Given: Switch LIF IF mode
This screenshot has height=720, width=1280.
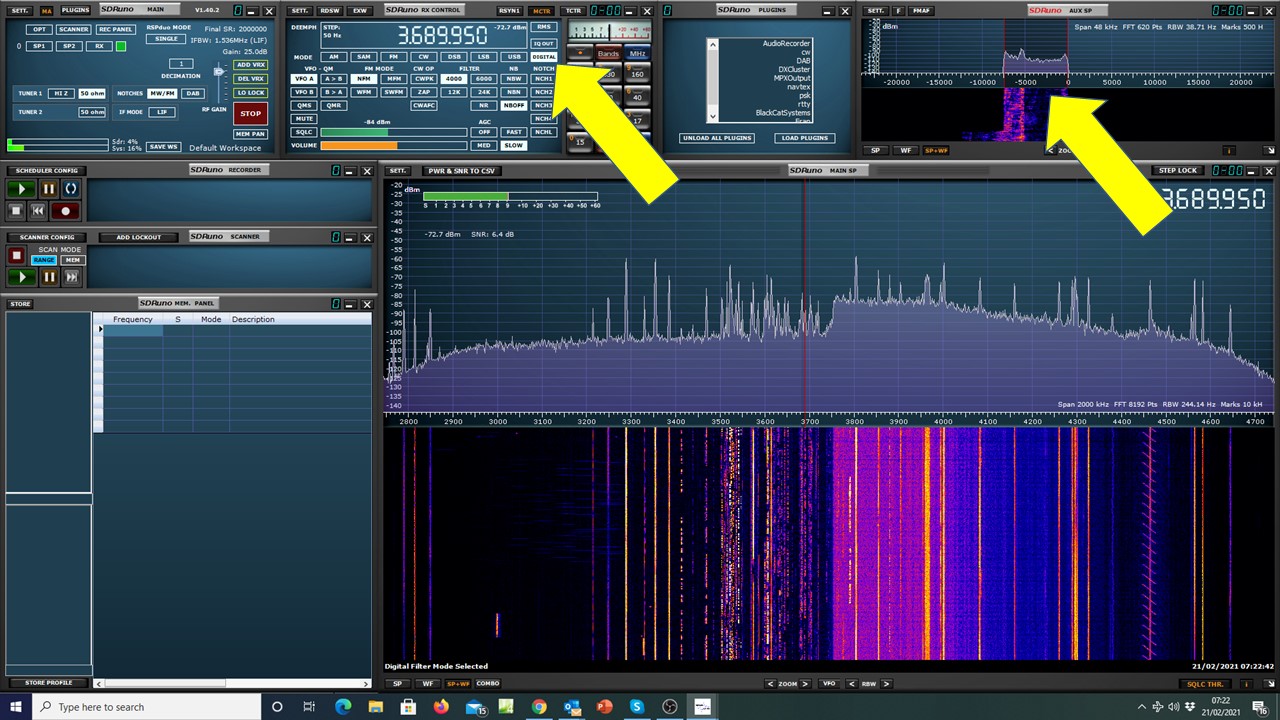Looking at the screenshot, I should (161, 112).
